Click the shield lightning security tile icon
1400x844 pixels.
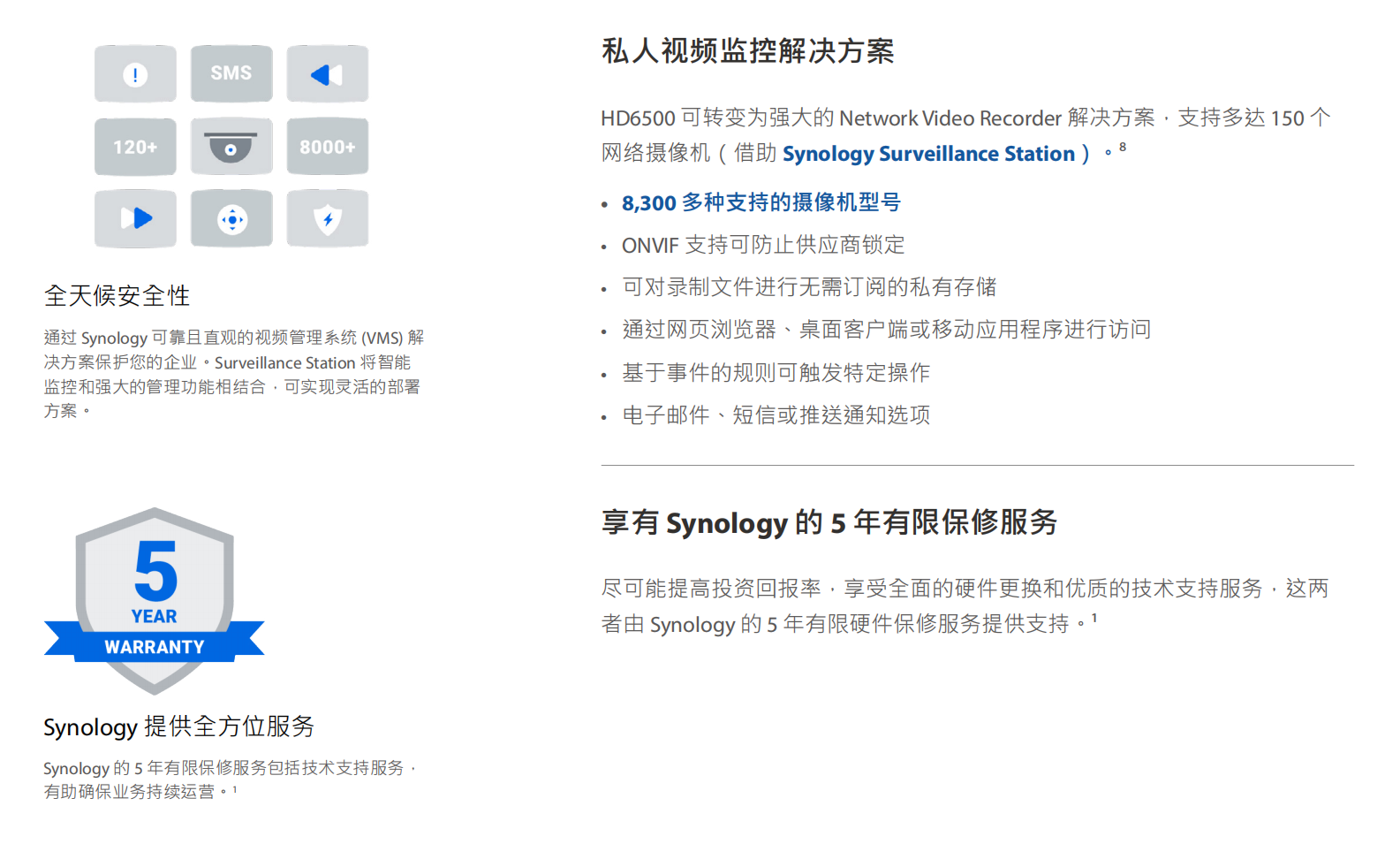tap(328, 218)
